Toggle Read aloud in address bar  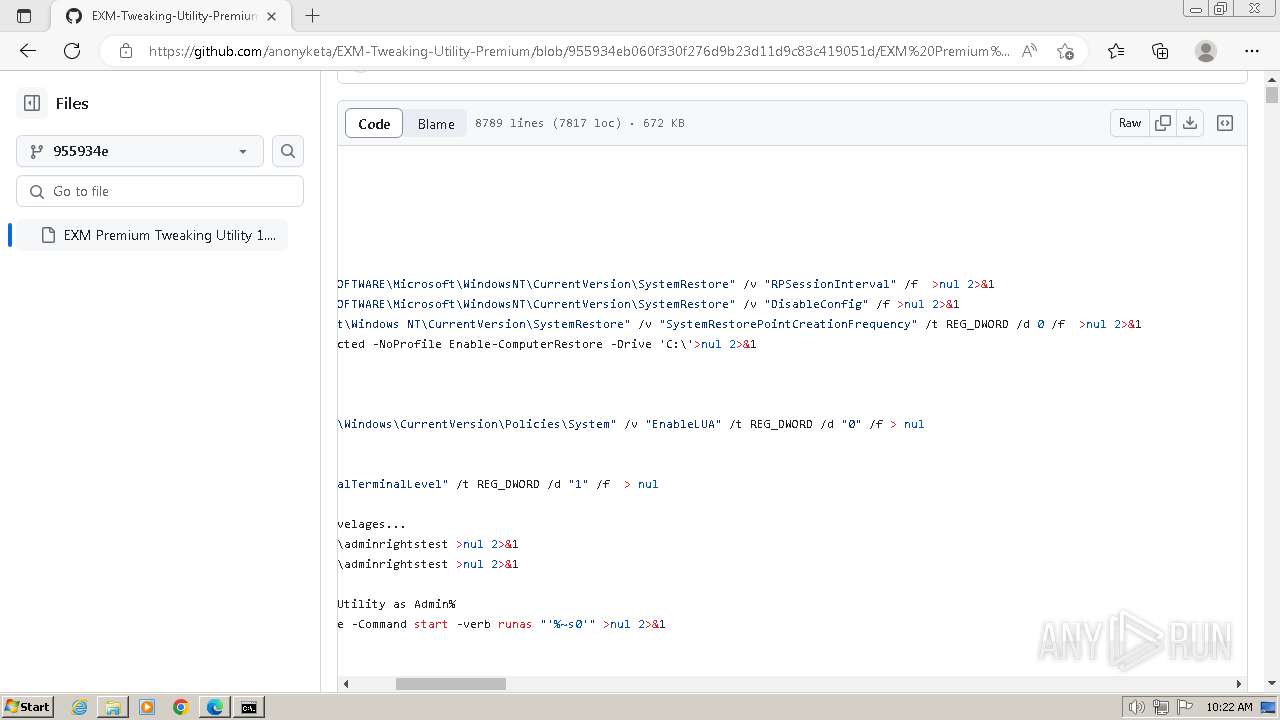point(1029,51)
